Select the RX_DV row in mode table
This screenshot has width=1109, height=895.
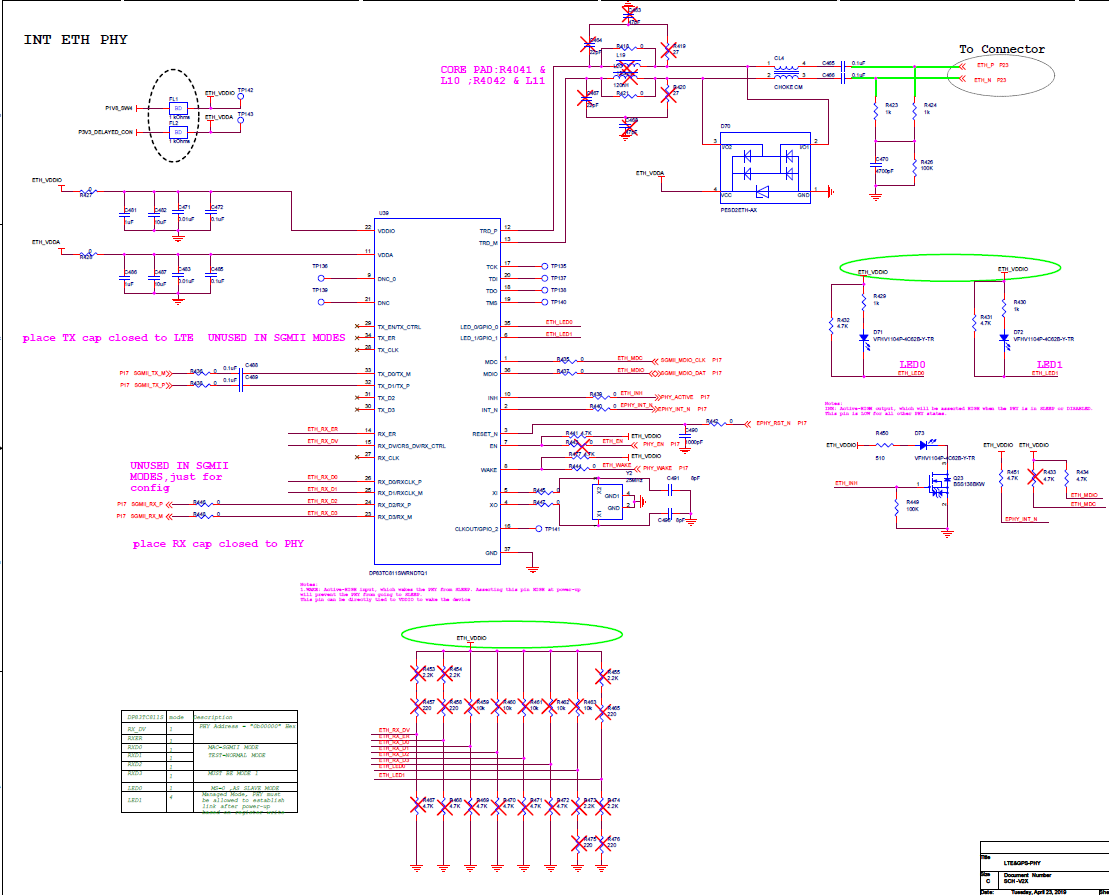(209, 728)
